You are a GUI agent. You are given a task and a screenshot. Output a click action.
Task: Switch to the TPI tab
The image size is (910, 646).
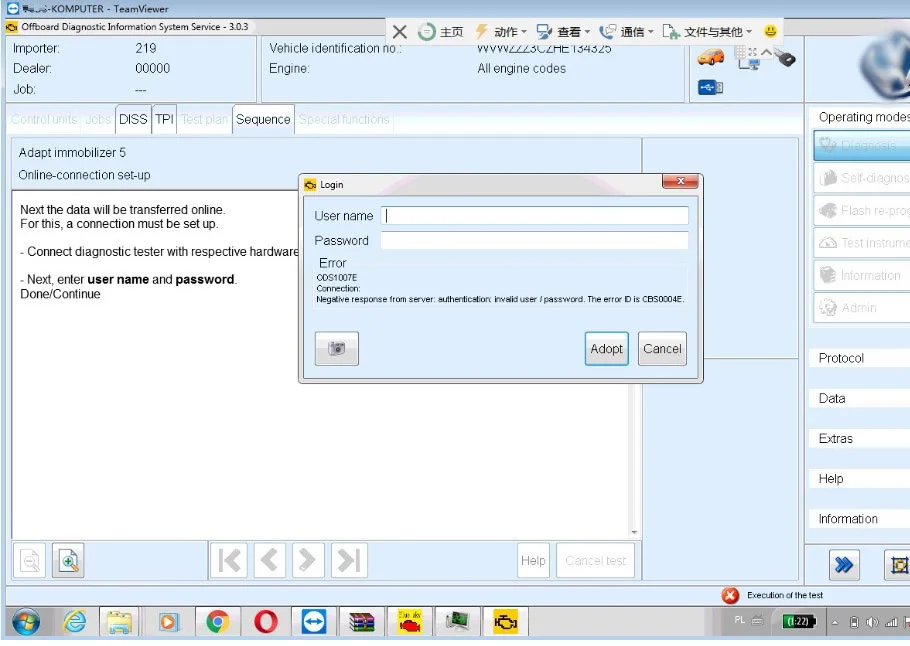coord(164,119)
